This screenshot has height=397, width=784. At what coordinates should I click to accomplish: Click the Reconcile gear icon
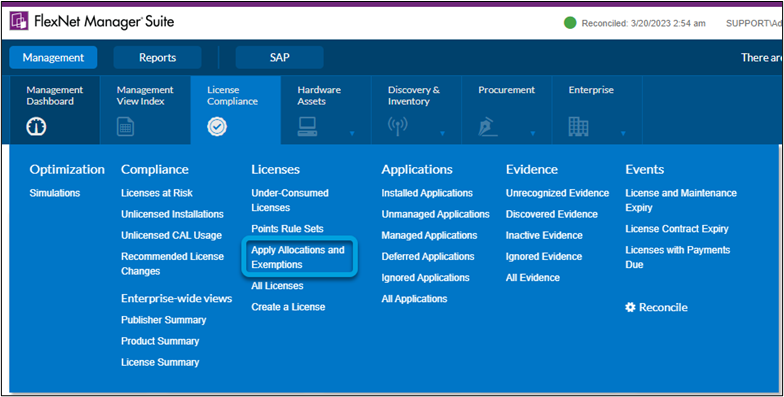click(630, 307)
